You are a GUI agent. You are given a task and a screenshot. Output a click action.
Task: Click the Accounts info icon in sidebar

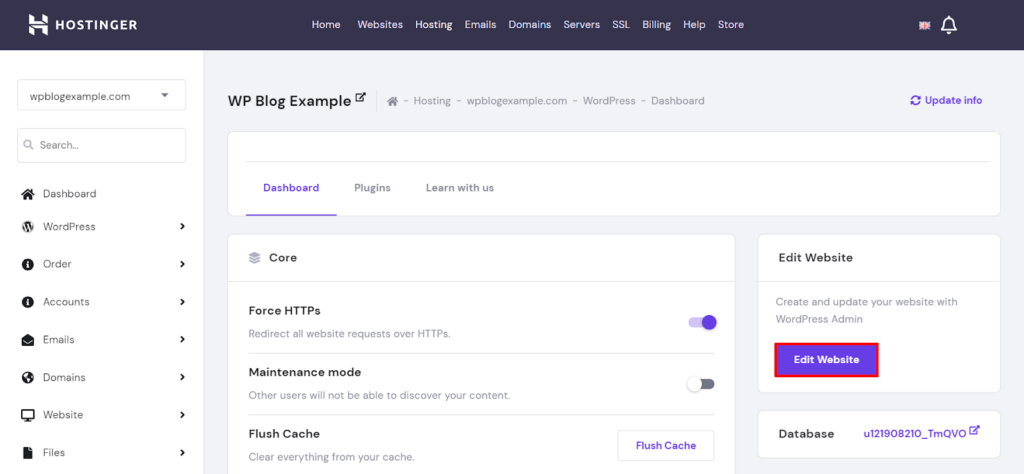pyautogui.click(x=27, y=302)
